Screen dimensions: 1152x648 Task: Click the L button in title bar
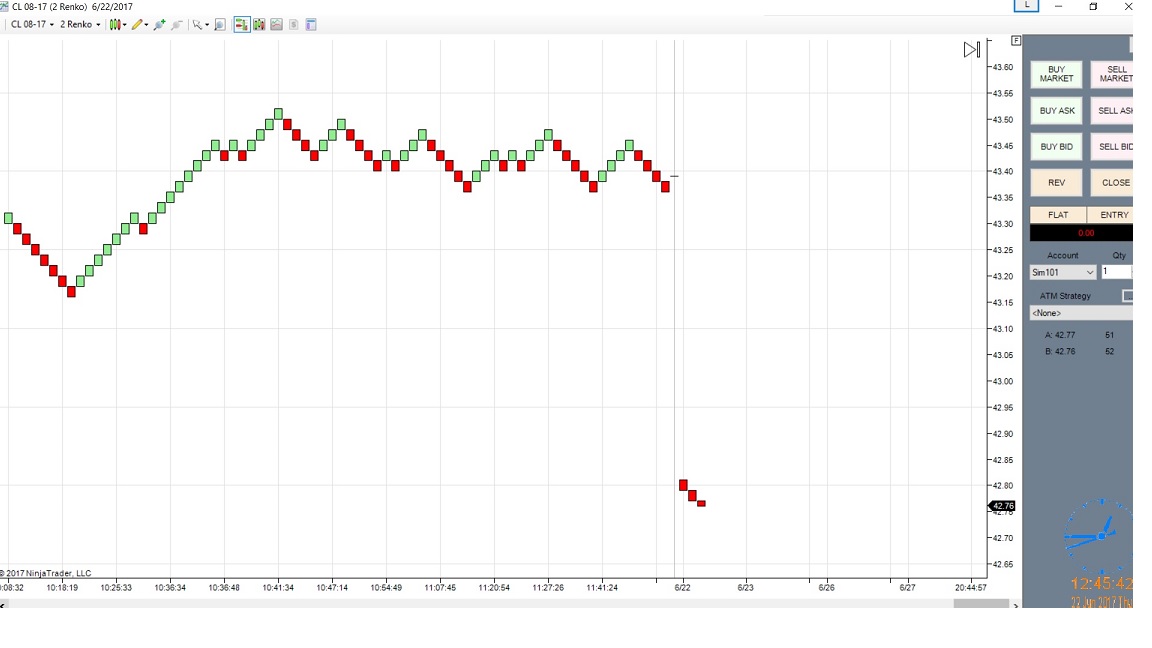click(x=1026, y=6)
